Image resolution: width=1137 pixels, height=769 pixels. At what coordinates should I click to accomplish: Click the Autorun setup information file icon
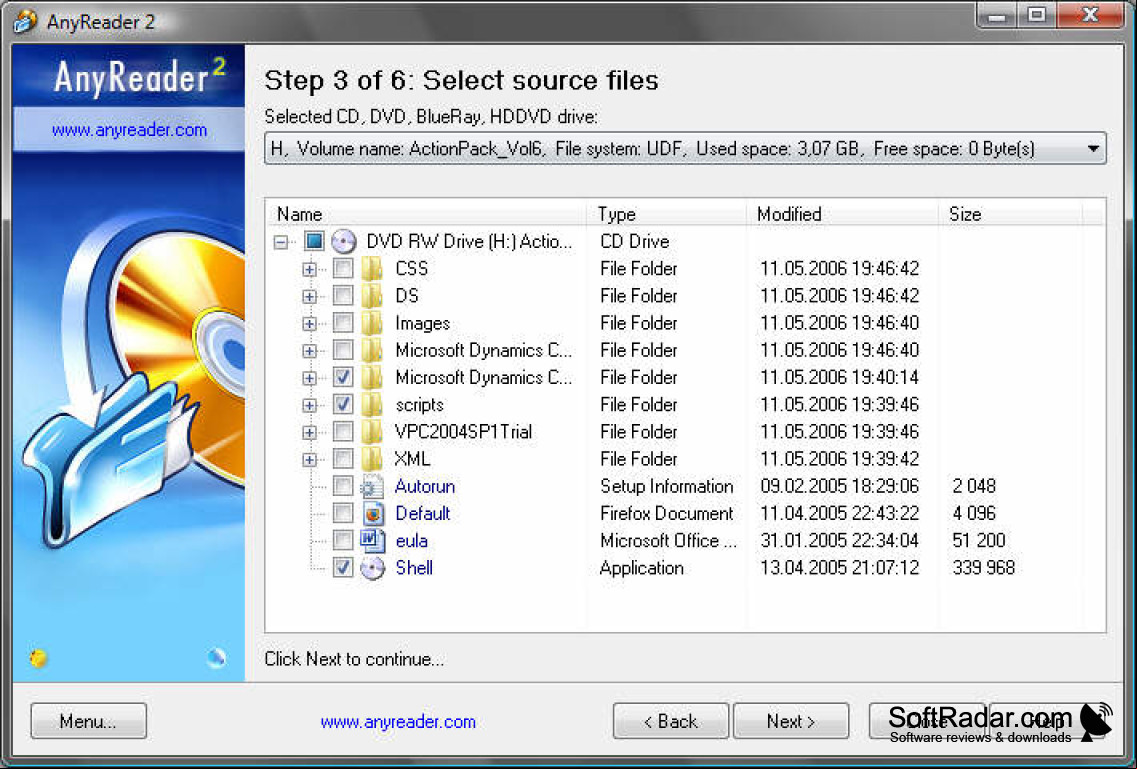[x=373, y=486]
